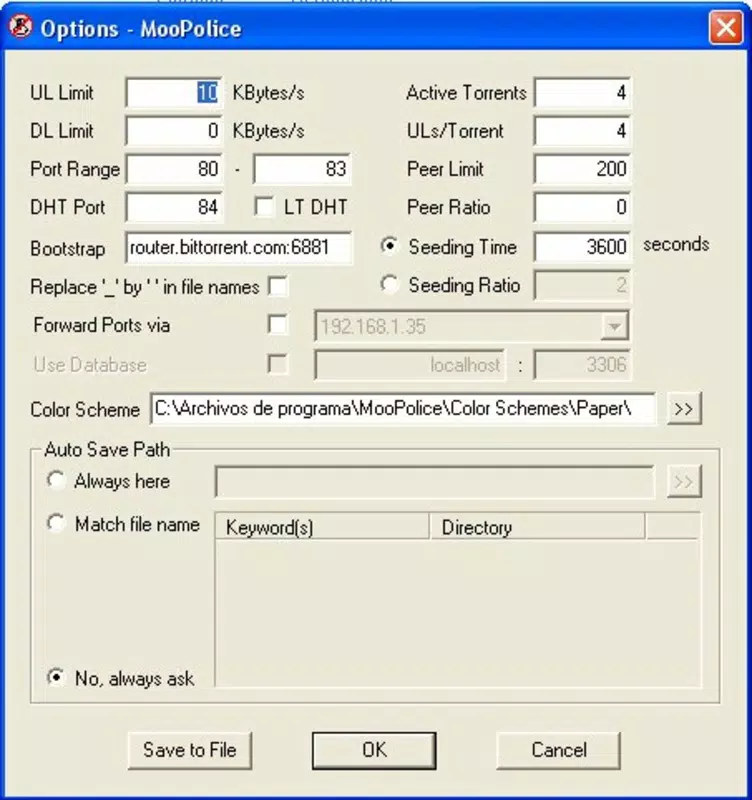Click the Active Torrents field
The height and width of the screenshot is (800, 752).
point(582,93)
